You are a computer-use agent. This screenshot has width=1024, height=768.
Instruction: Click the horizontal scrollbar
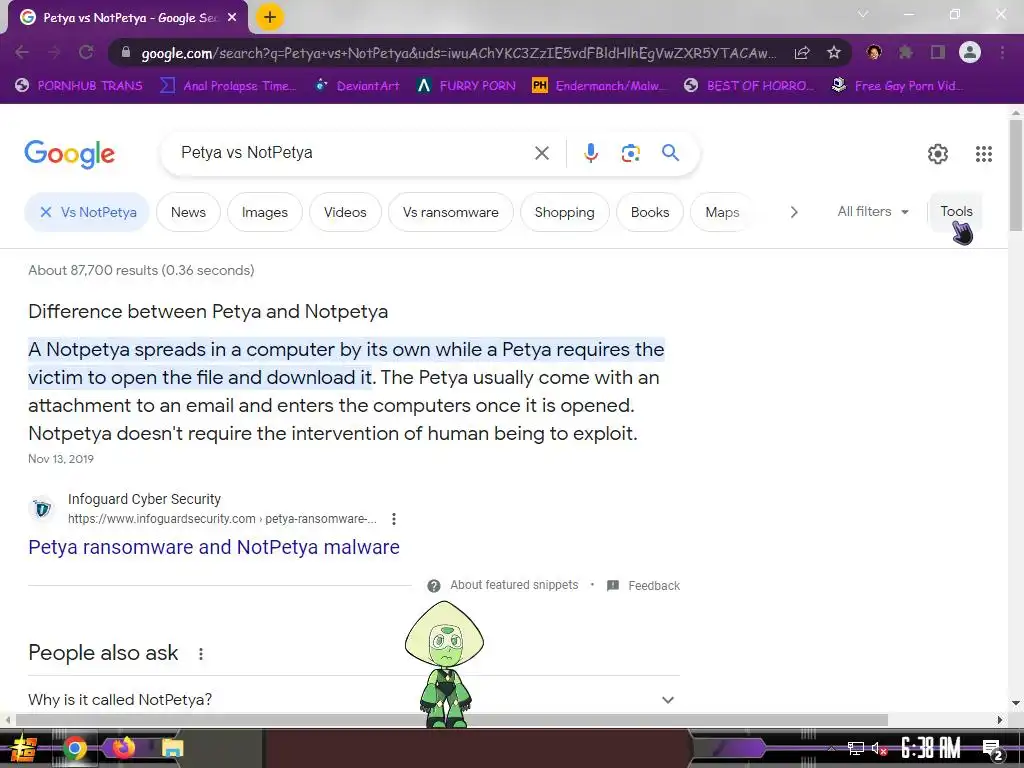click(451, 720)
